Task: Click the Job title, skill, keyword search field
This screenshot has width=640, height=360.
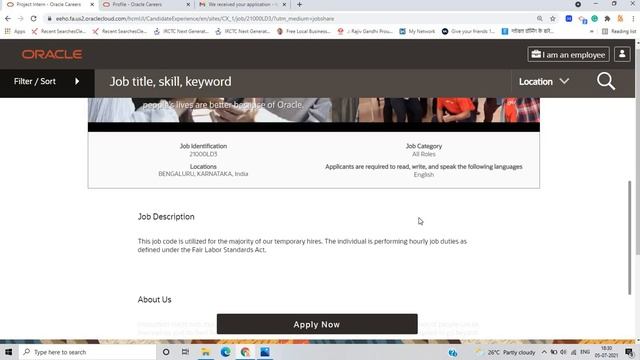Action: tap(302, 82)
